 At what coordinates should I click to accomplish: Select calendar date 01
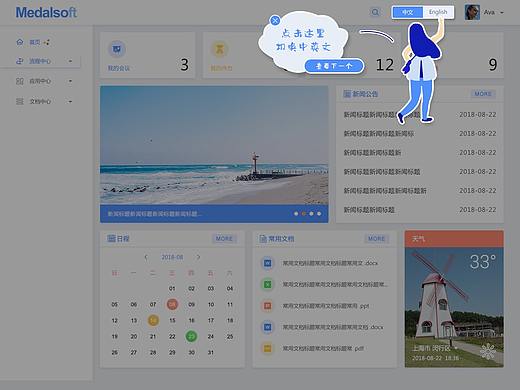[x=172, y=288]
